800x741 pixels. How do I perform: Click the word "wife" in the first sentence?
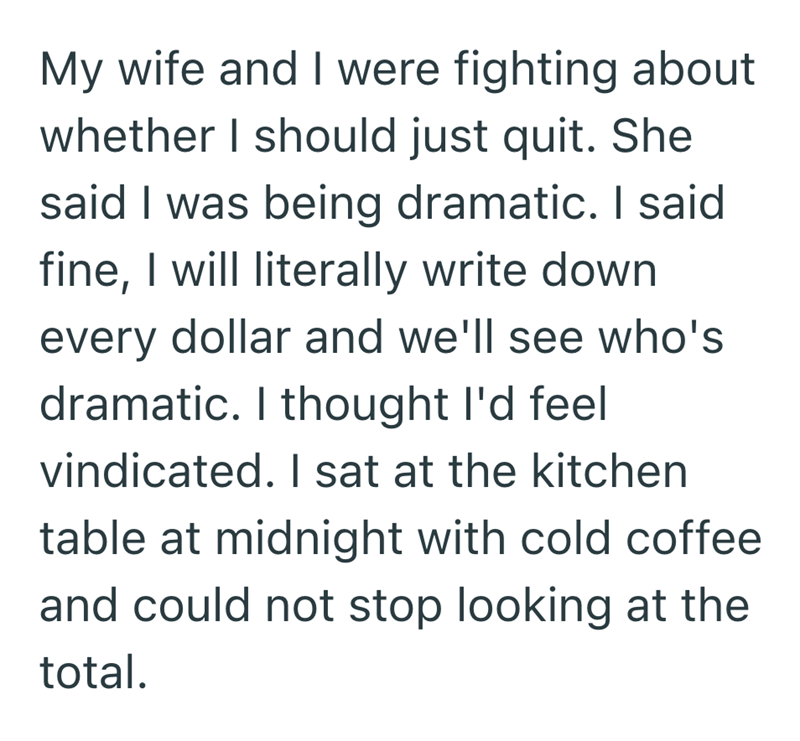pos(161,69)
